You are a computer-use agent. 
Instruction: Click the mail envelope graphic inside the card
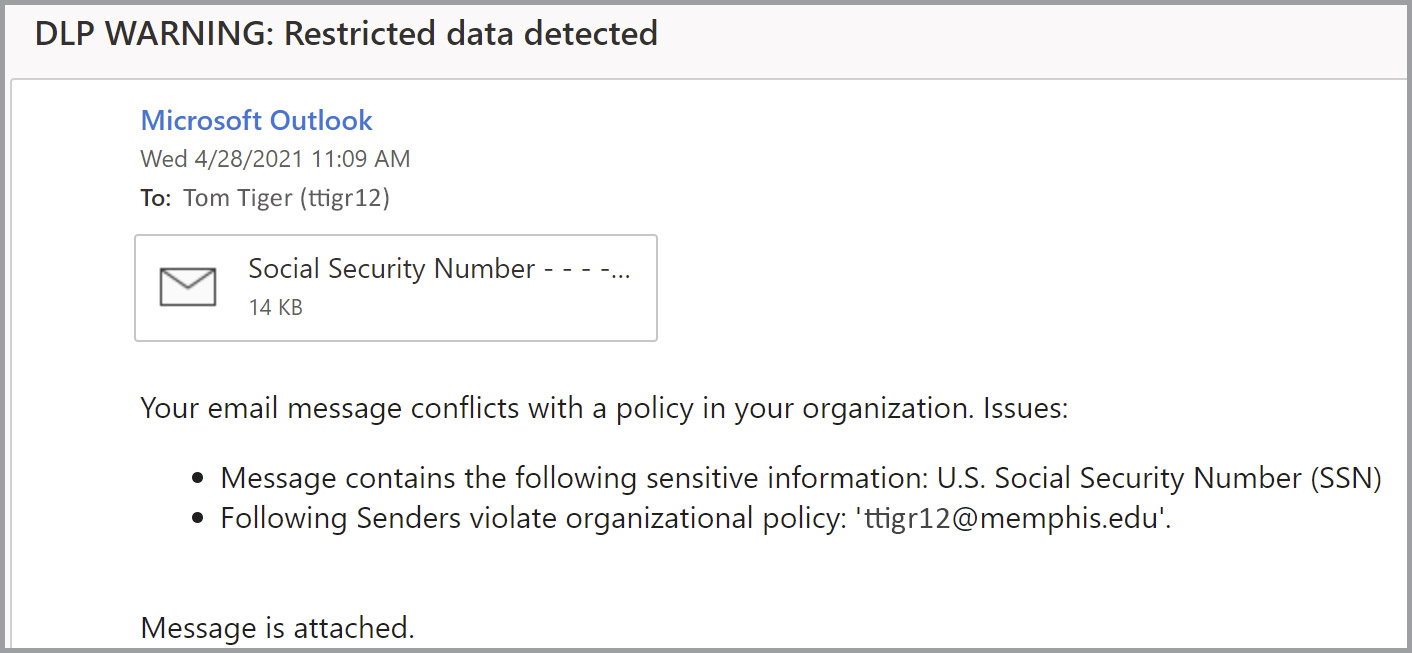186,286
